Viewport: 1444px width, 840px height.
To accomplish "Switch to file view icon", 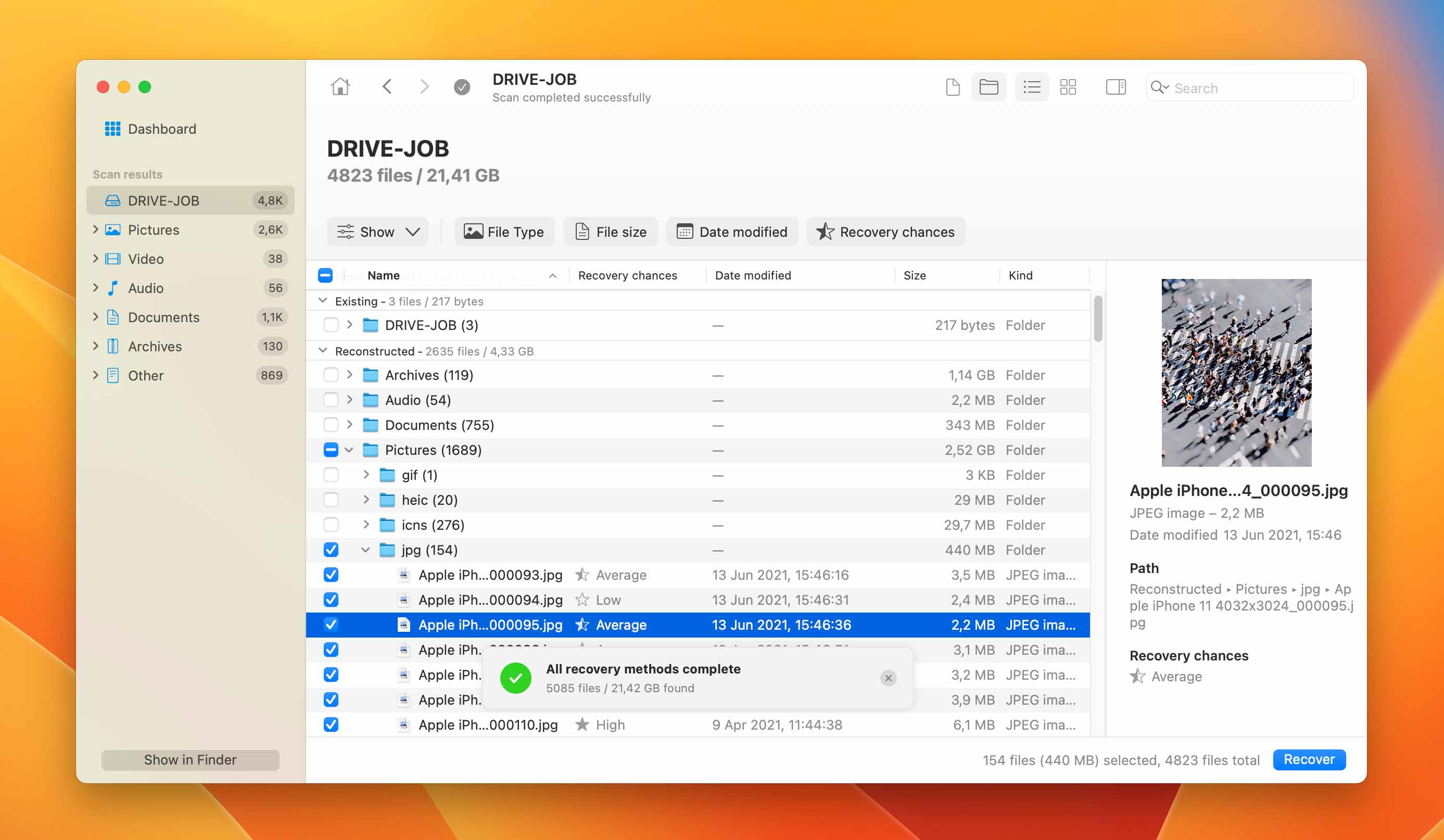I will pyautogui.click(x=953, y=87).
